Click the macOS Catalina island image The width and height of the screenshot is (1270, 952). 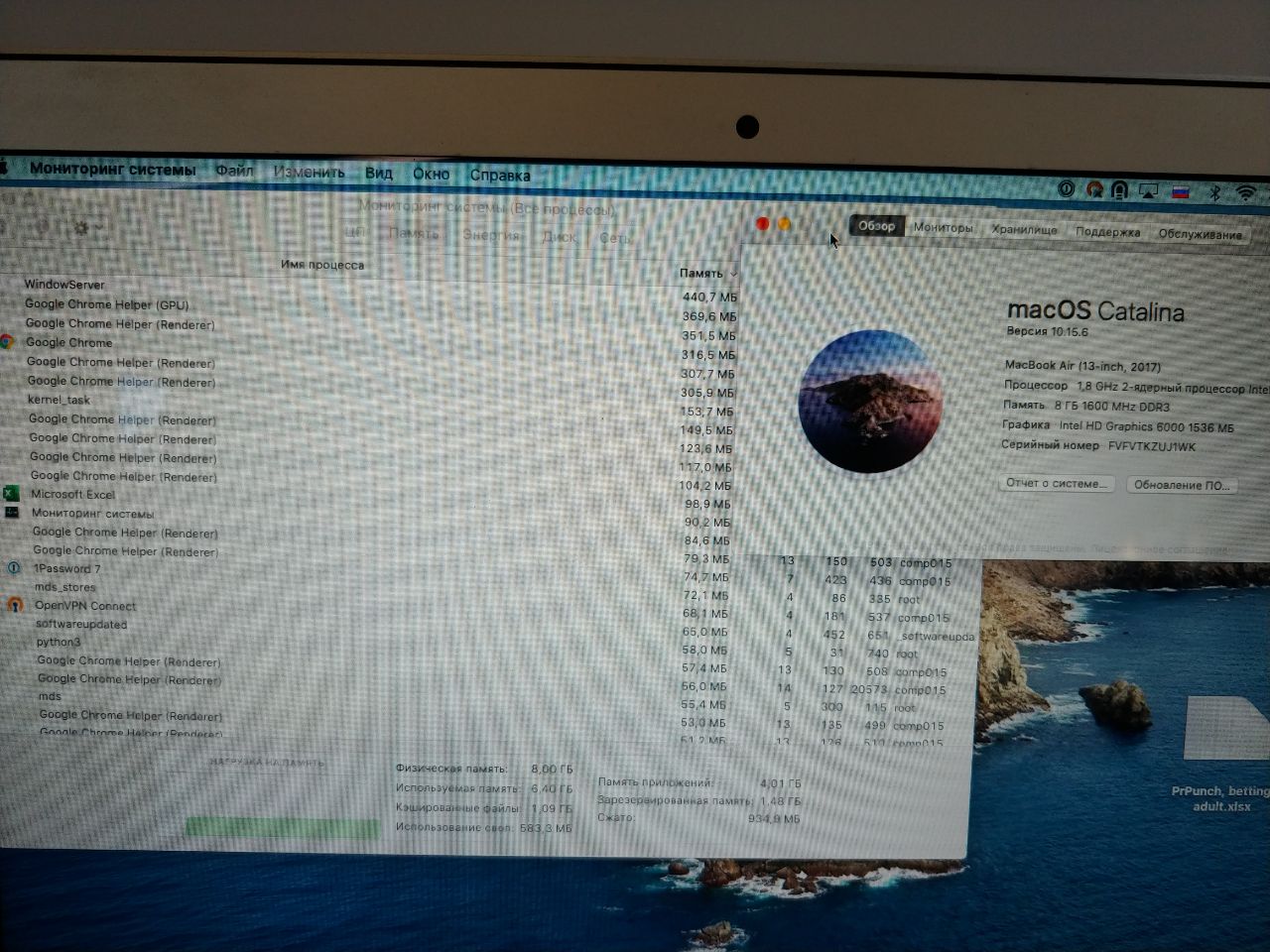point(870,401)
